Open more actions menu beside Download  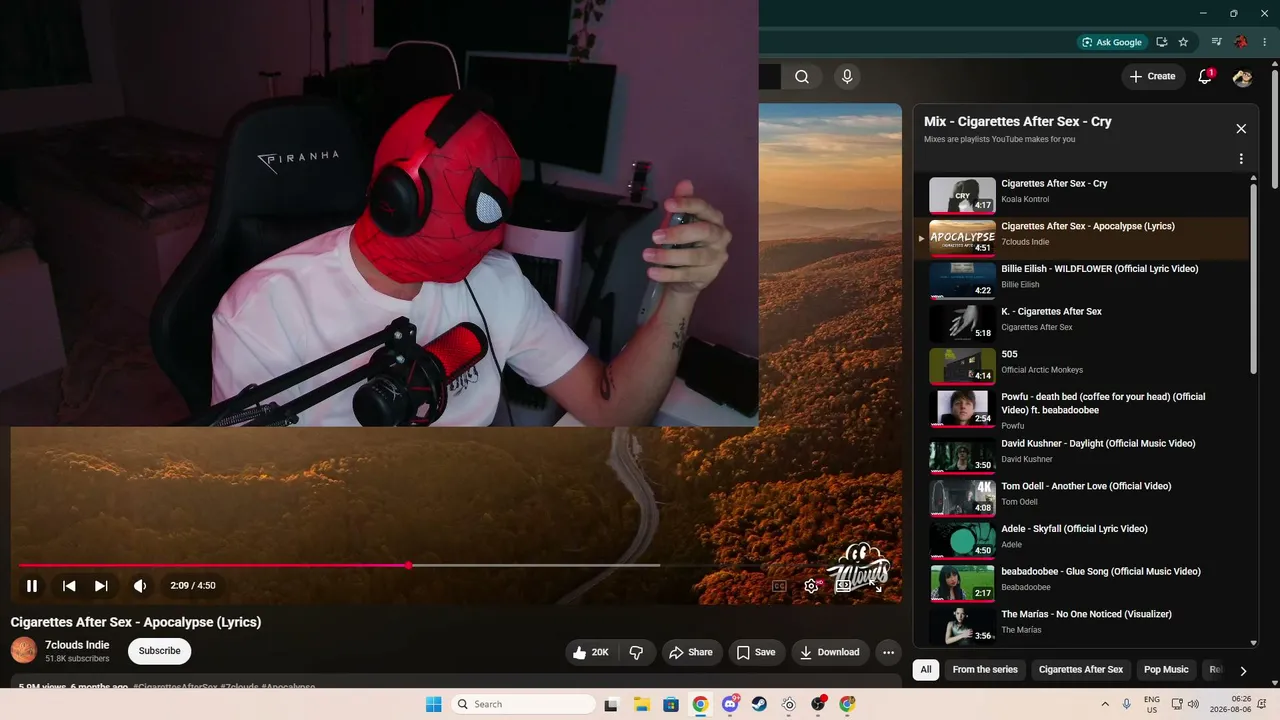888,652
